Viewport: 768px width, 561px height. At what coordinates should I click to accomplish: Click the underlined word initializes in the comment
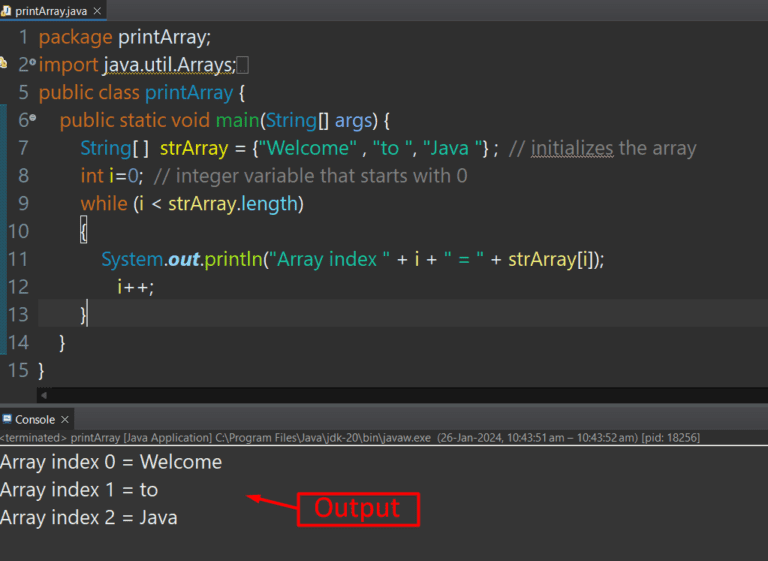tap(572, 148)
